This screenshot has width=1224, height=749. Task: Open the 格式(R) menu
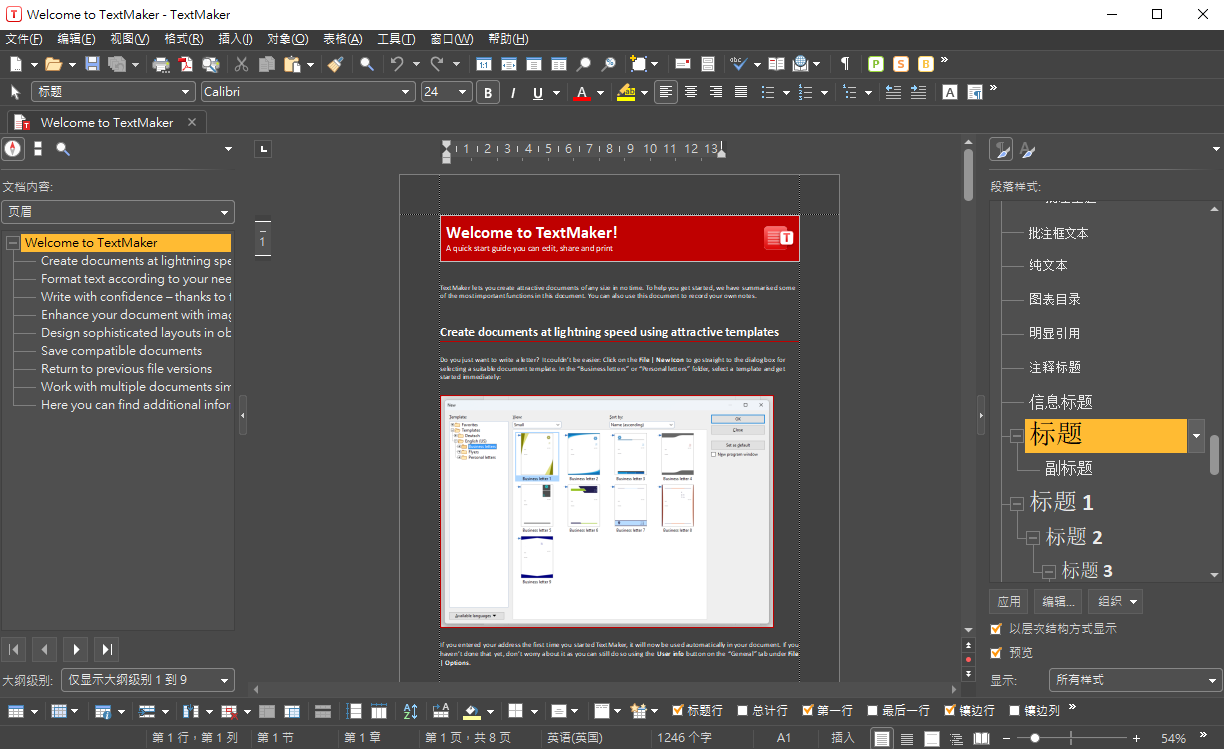pos(183,39)
